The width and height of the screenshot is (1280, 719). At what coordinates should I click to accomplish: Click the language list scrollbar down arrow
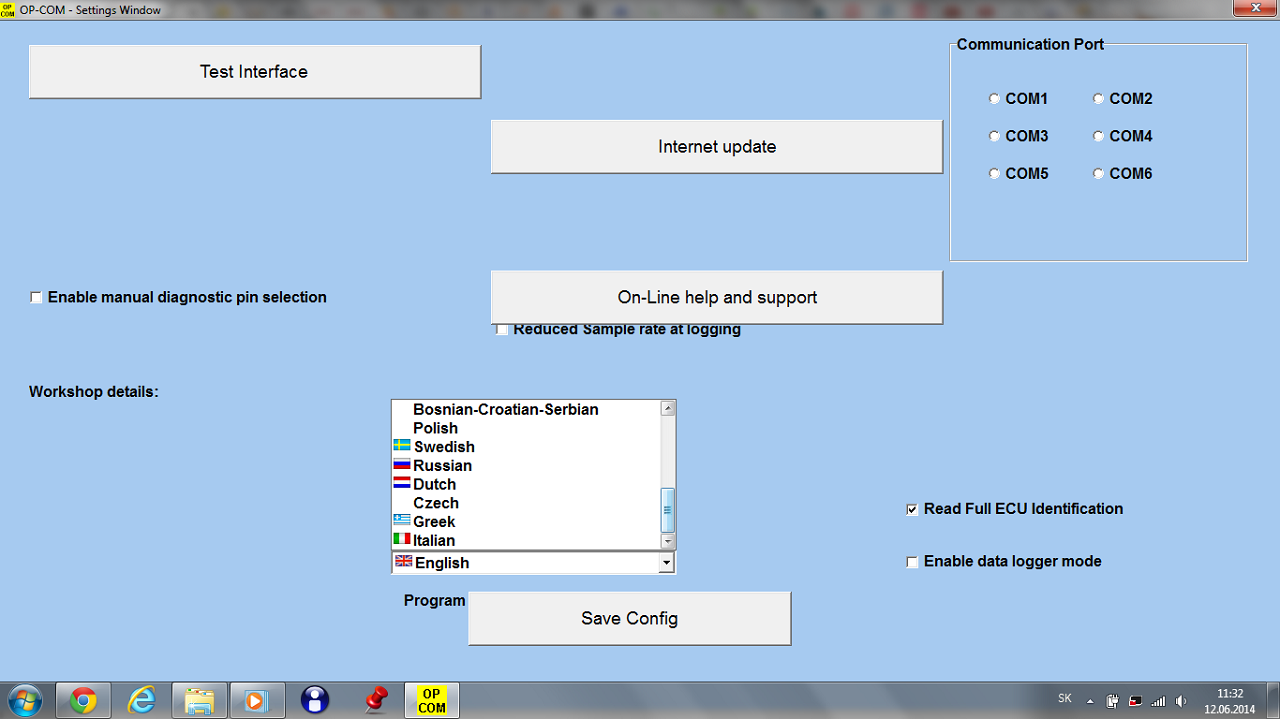[x=668, y=541]
